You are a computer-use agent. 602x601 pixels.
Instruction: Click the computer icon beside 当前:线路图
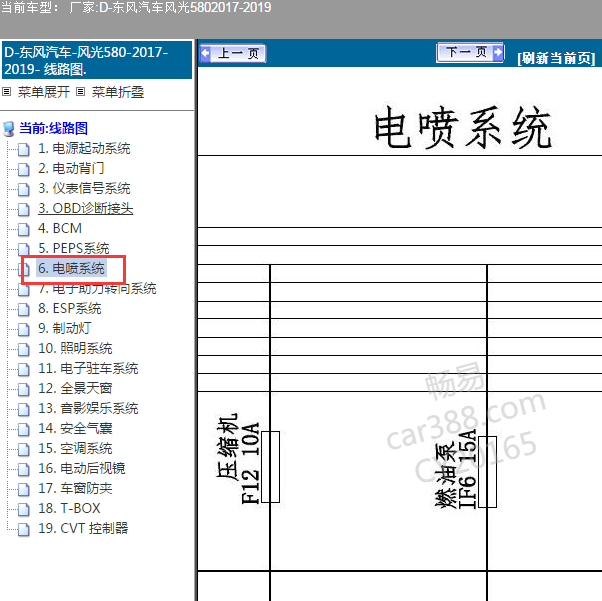pyautogui.click(x=9, y=129)
